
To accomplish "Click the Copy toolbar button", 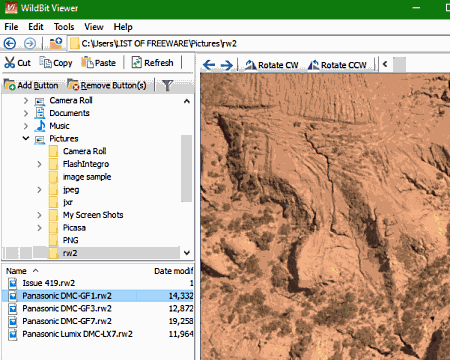I will pyautogui.click(x=56, y=63).
